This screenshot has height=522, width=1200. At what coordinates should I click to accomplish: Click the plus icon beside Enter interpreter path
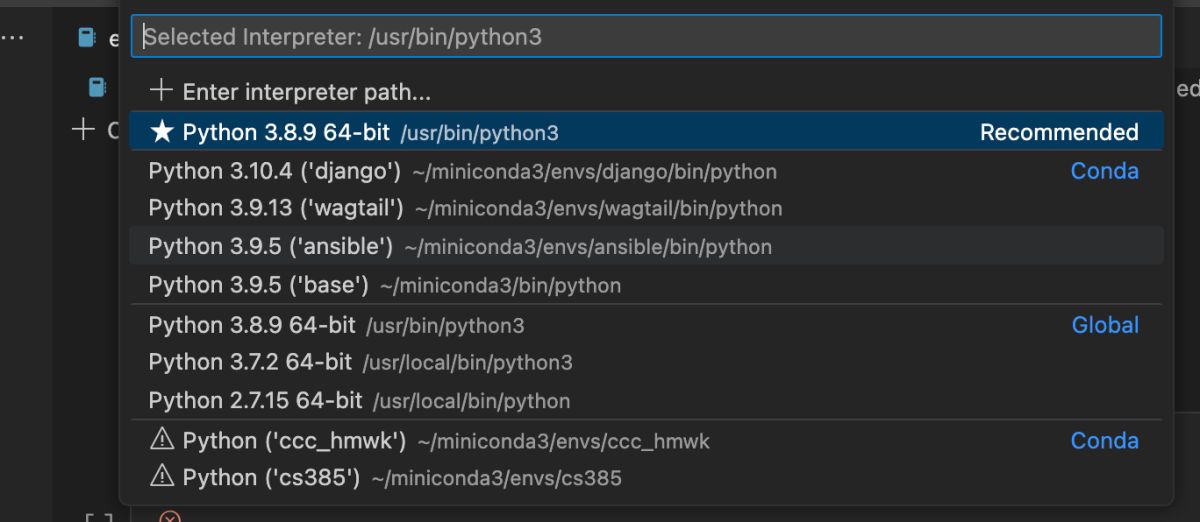pos(161,91)
